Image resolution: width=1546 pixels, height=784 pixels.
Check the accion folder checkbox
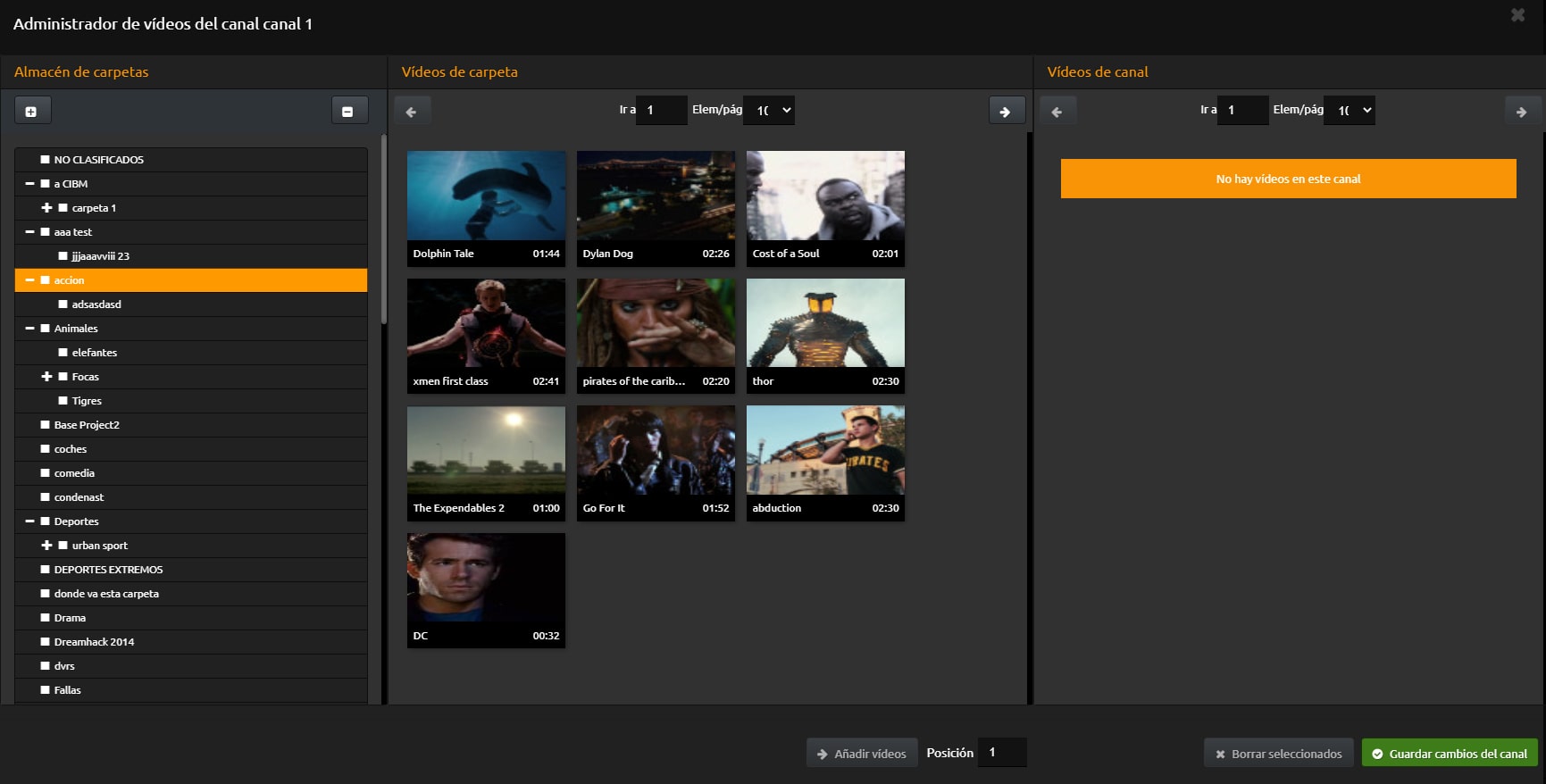click(x=45, y=279)
